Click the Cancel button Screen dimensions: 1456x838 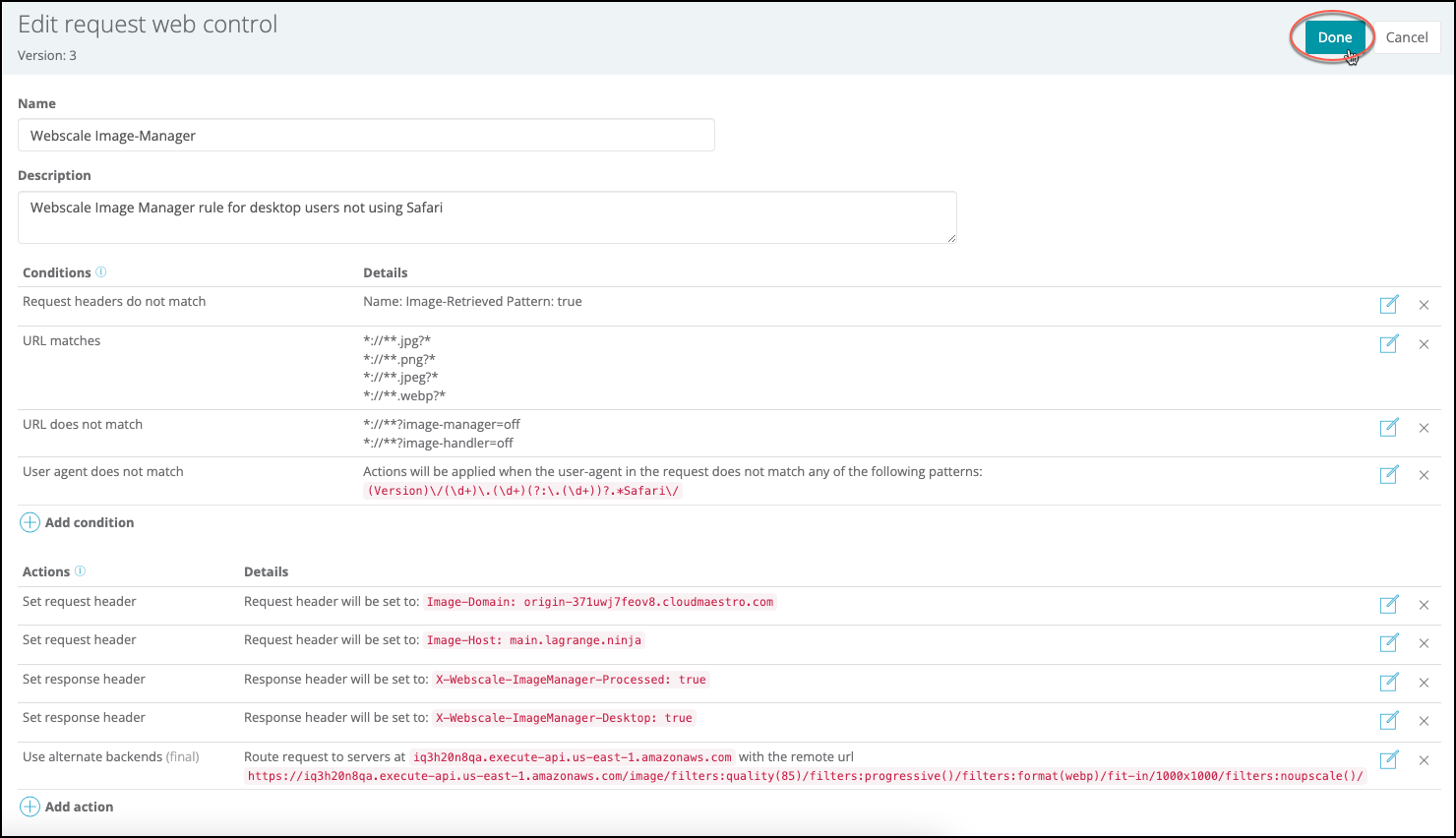tap(1406, 37)
